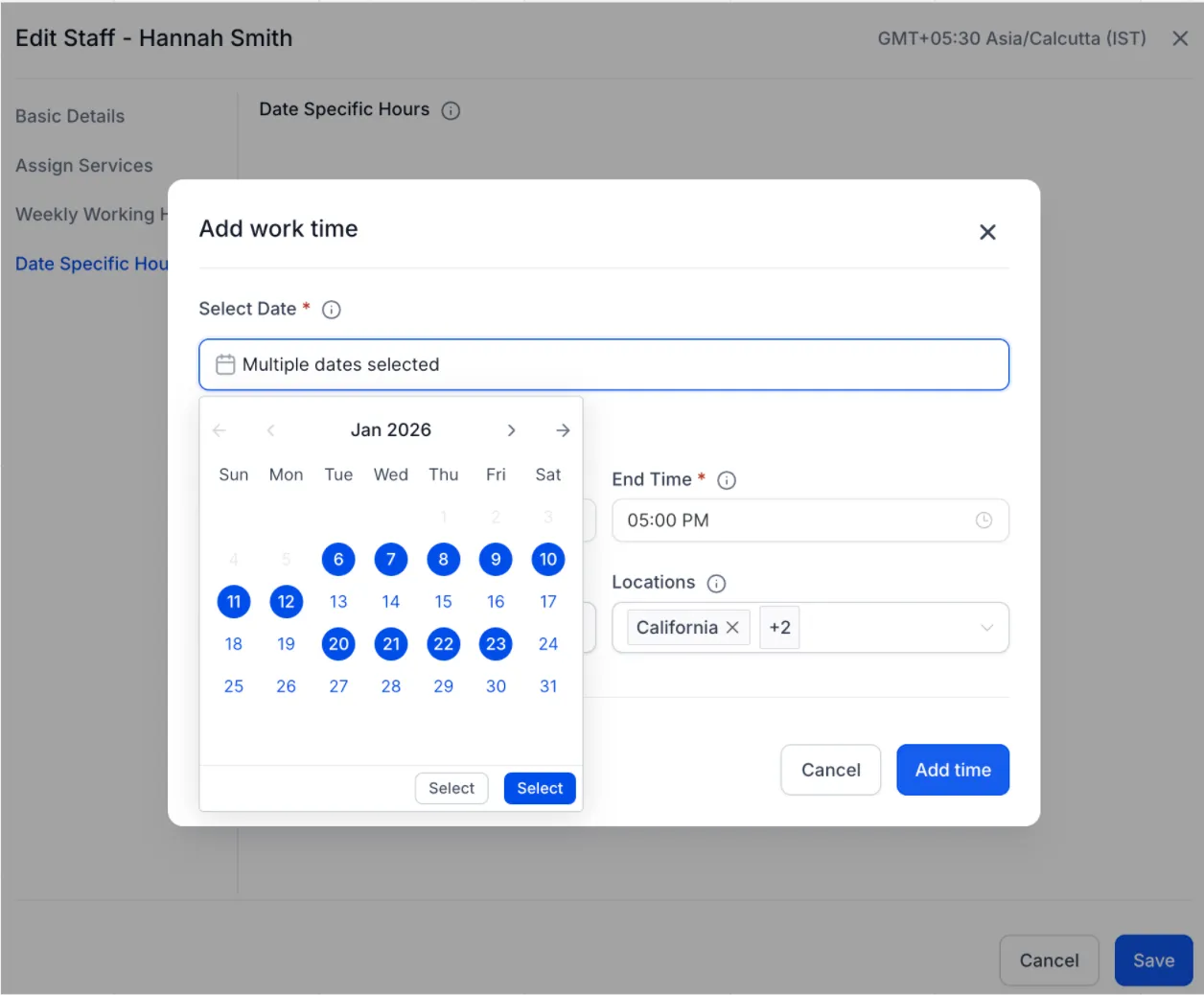Click the blue Add time button

(x=953, y=770)
